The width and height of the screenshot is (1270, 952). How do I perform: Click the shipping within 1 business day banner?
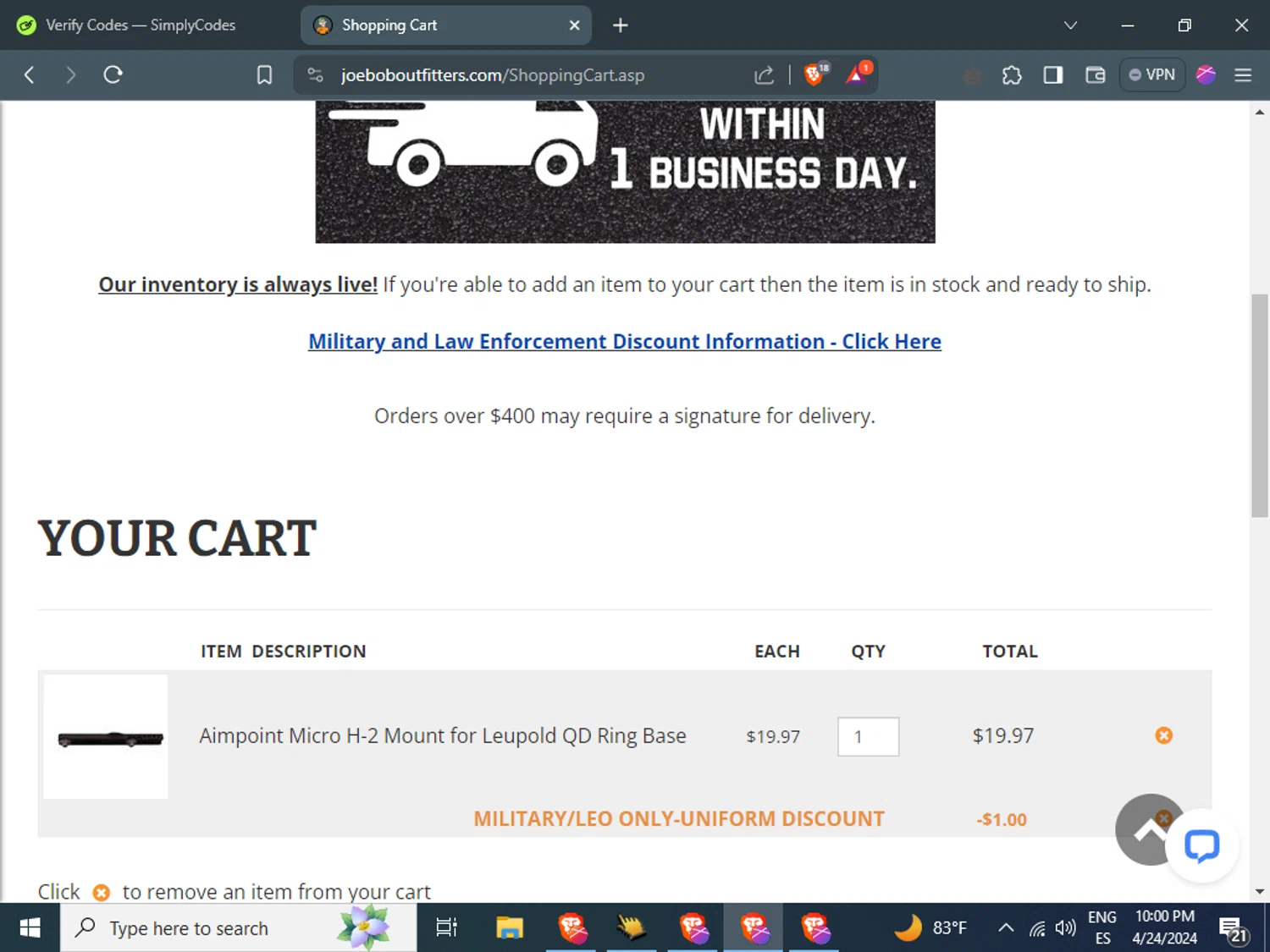click(x=625, y=172)
